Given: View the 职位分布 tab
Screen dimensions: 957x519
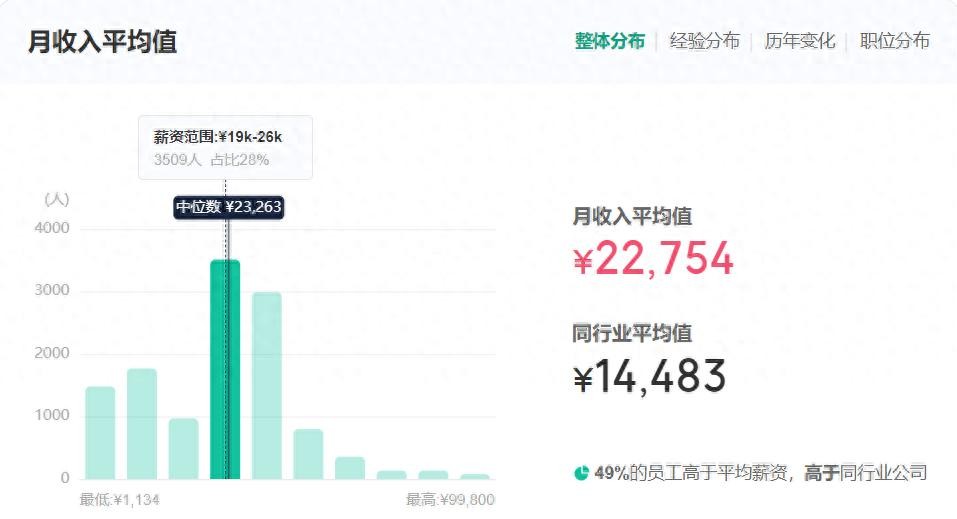Looking at the screenshot, I should coord(894,41).
